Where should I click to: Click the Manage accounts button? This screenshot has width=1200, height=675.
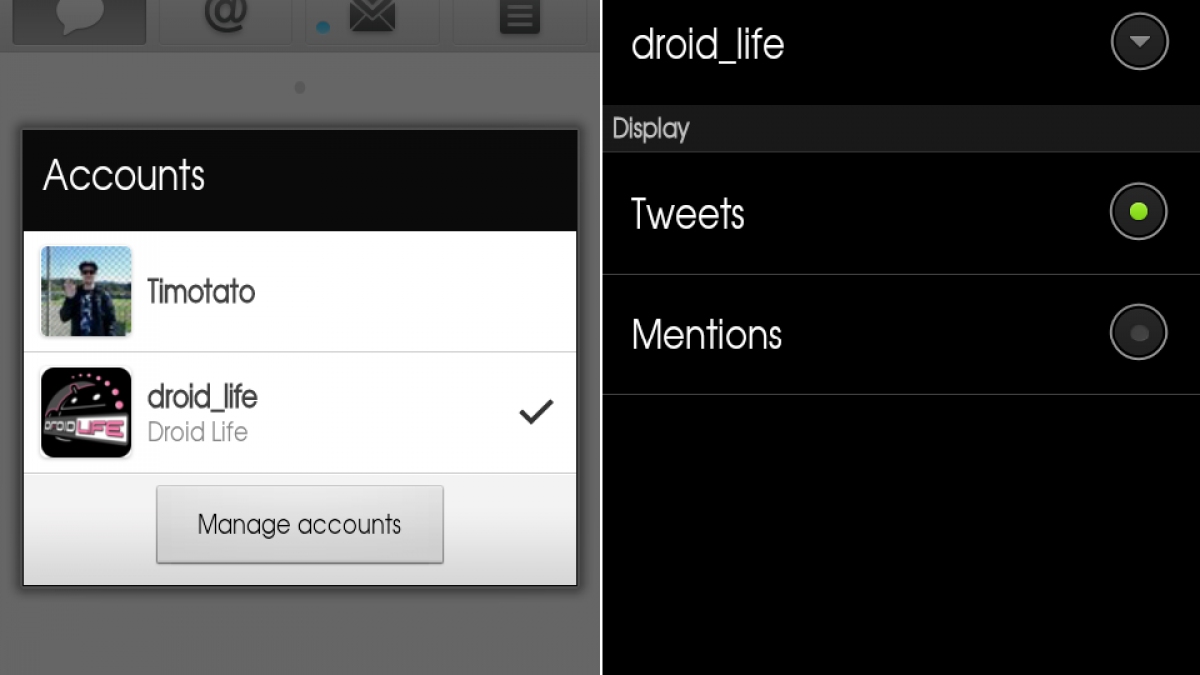point(300,525)
